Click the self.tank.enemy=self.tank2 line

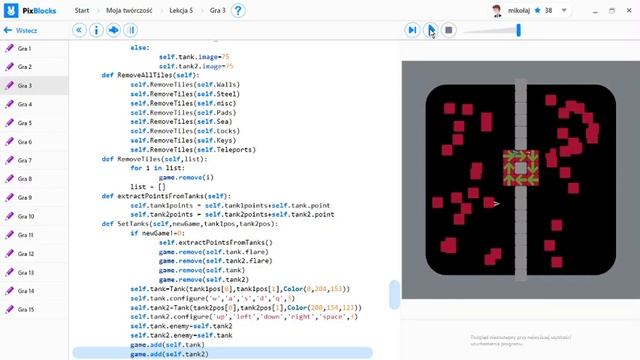tap(181, 326)
